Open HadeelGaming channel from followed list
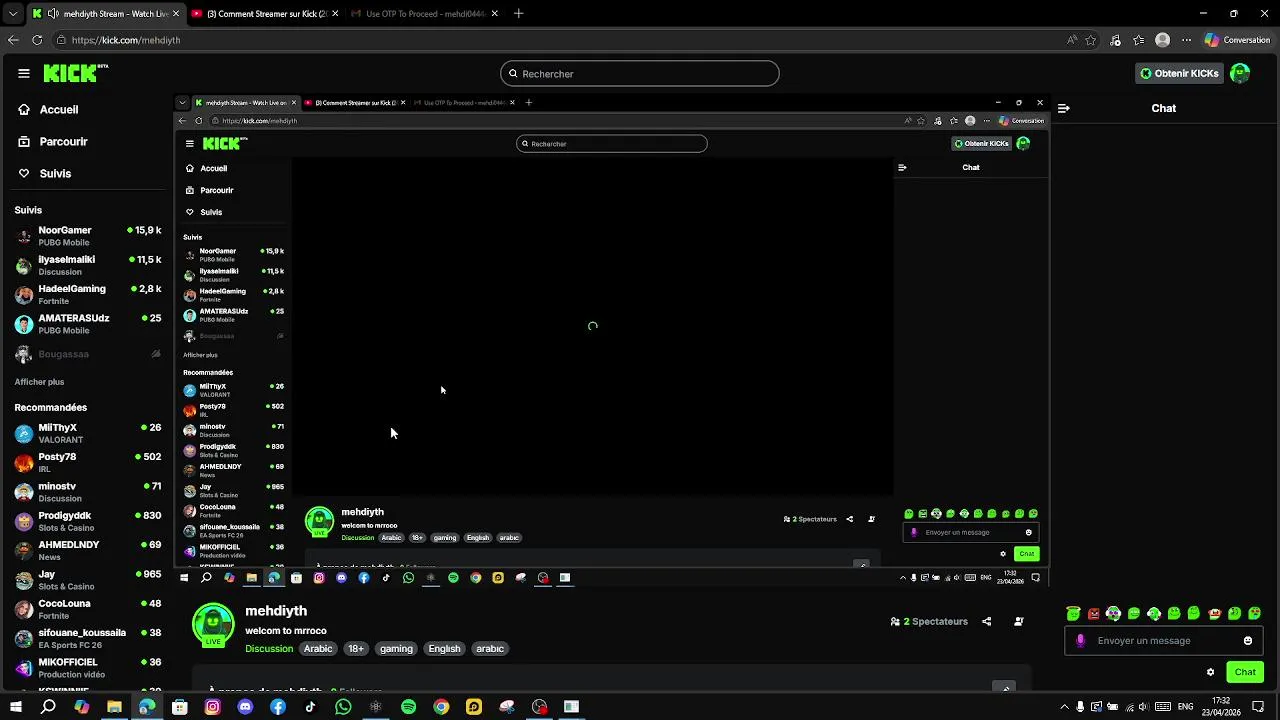Image resolution: width=1280 pixels, height=720 pixels. 88,294
